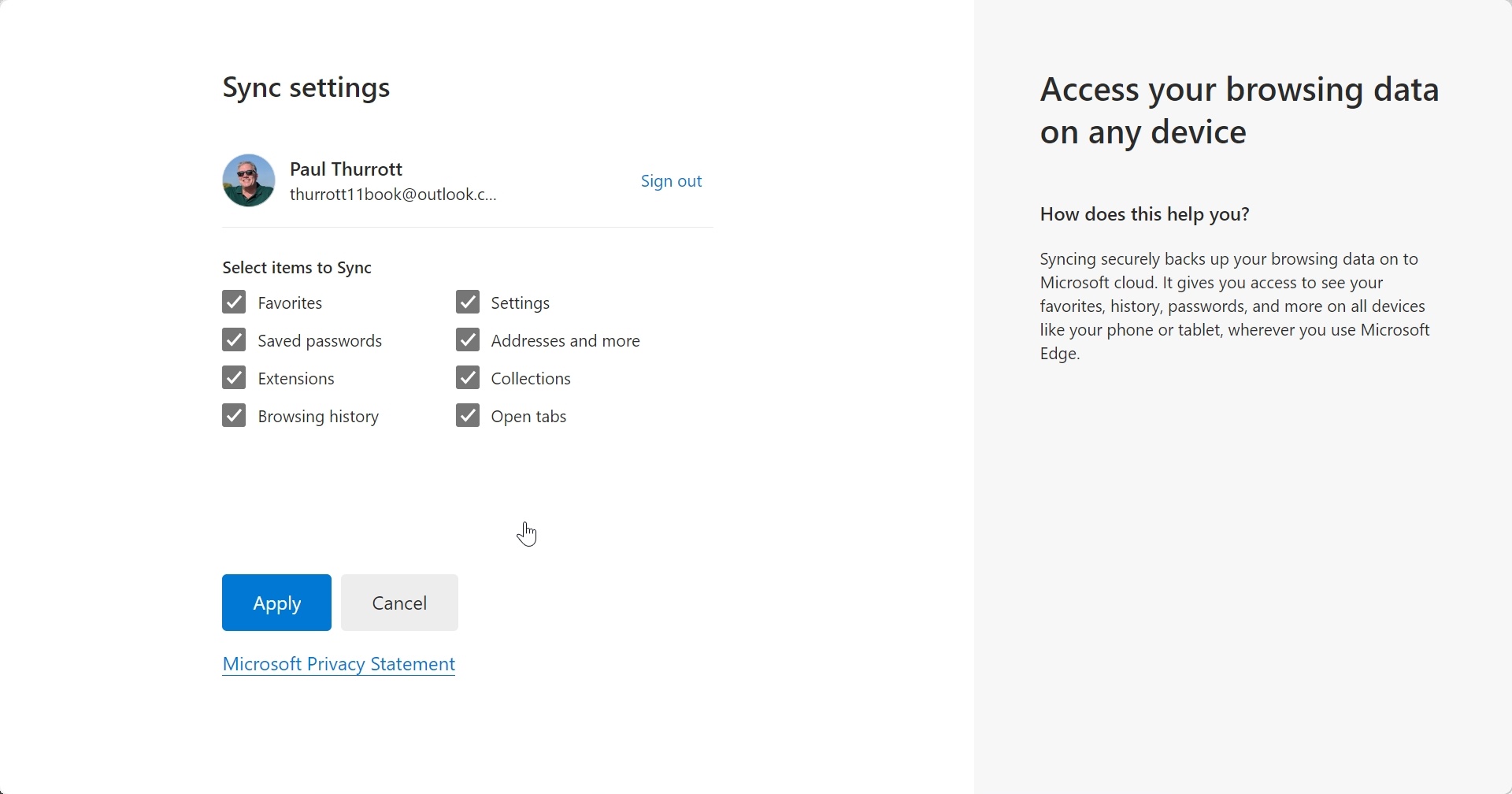This screenshot has width=1512, height=794.
Task: Click the Paul Thurrott account name
Action: (346, 169)
